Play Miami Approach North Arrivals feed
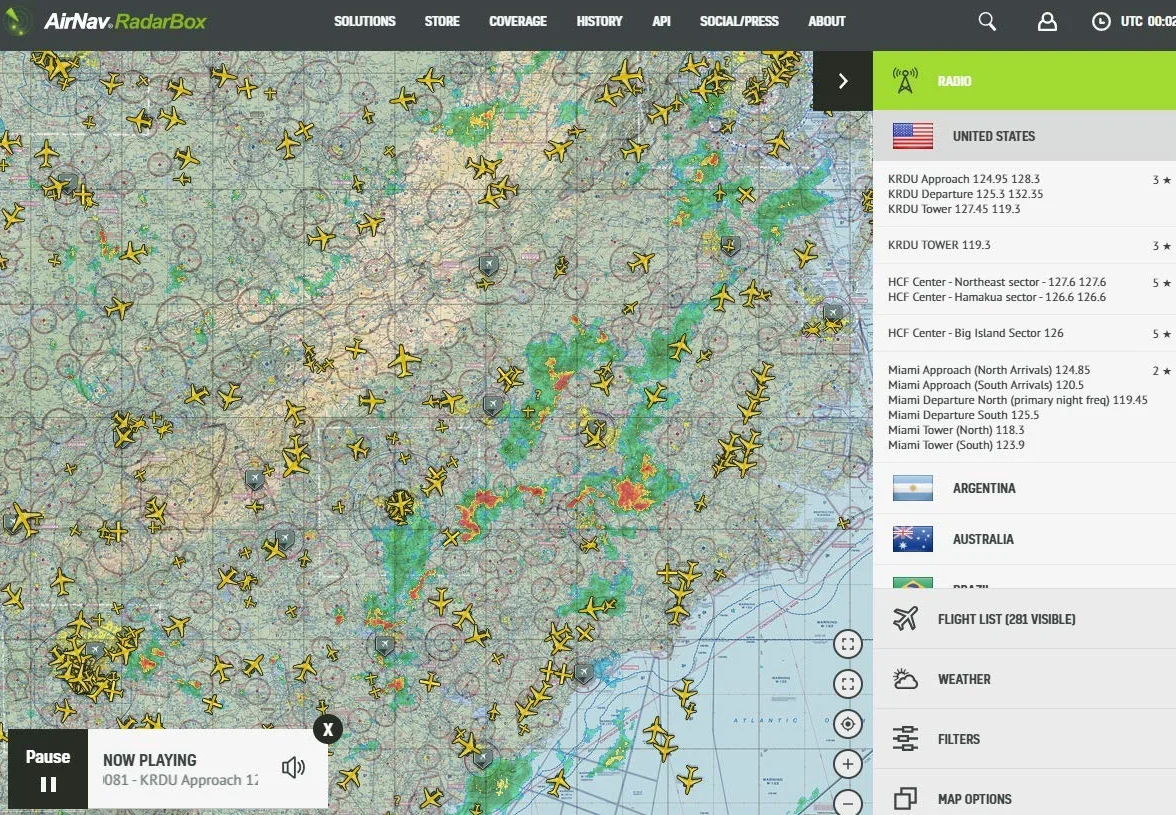1176x815 pixels. [989, 370]
